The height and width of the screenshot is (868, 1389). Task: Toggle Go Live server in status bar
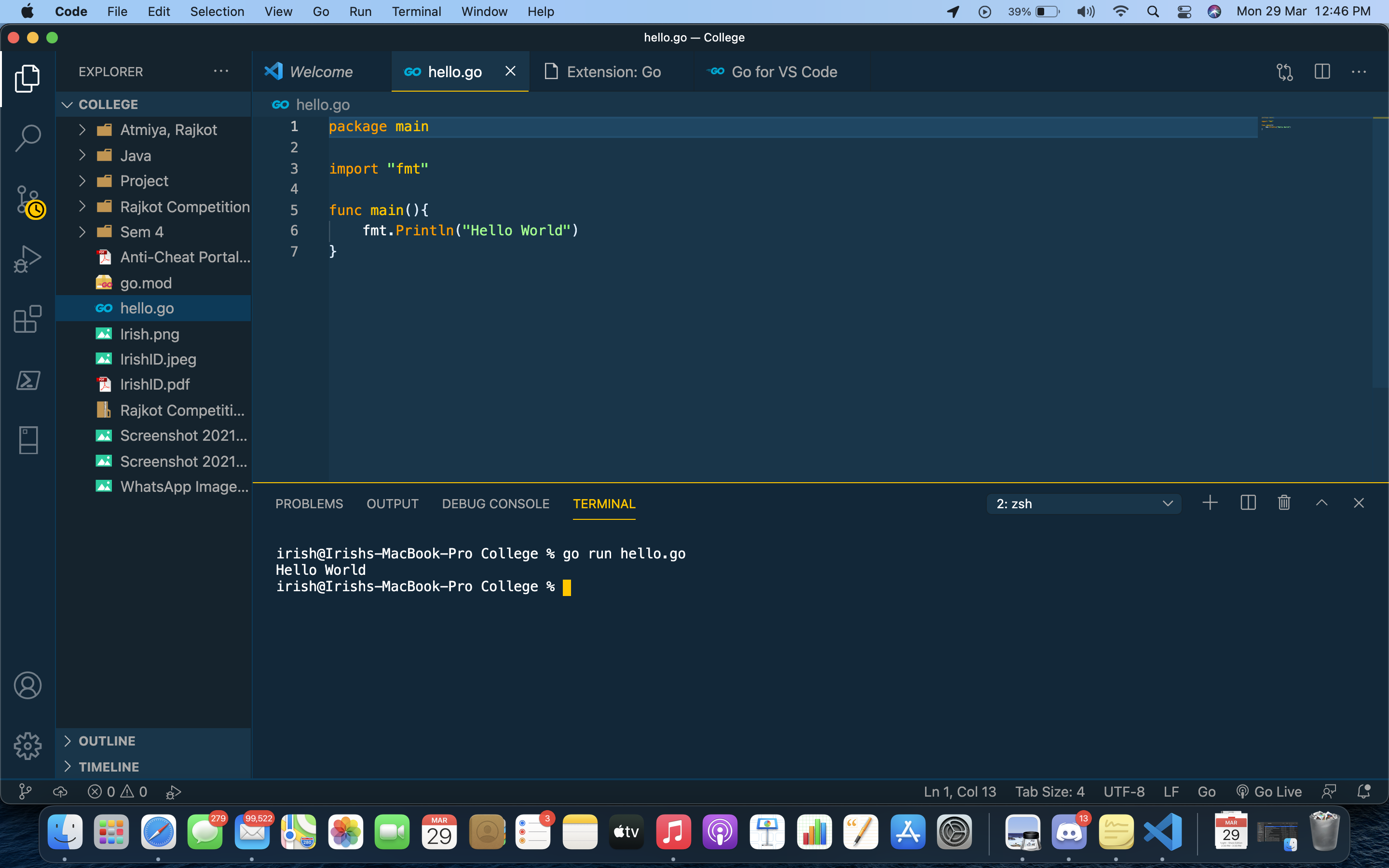[1269, 792]
